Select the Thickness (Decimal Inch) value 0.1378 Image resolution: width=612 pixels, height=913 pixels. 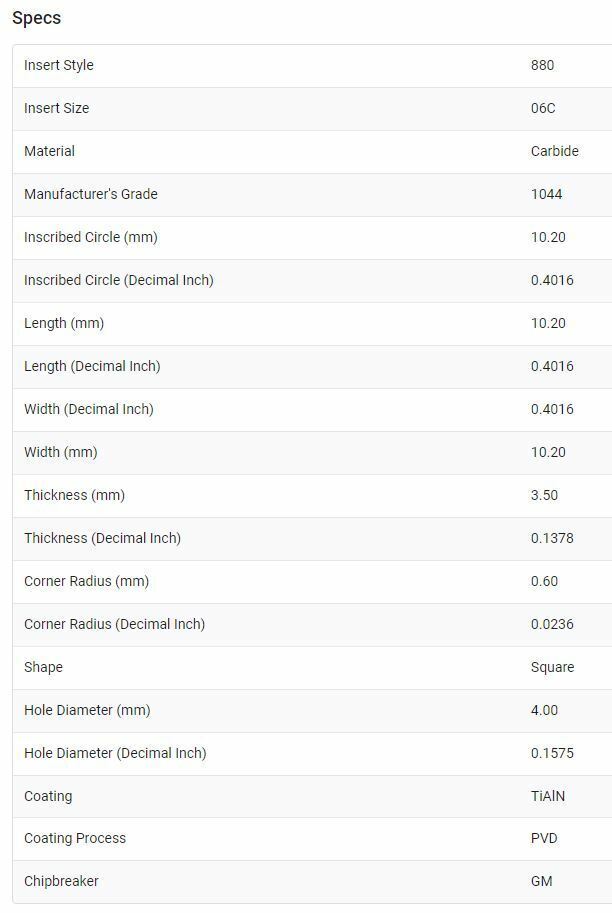coord(552,538)
